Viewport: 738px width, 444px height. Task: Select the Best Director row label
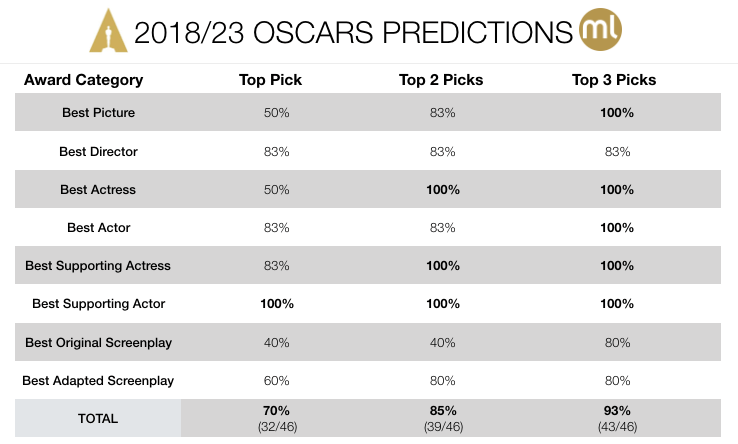(x=98, y=152)
